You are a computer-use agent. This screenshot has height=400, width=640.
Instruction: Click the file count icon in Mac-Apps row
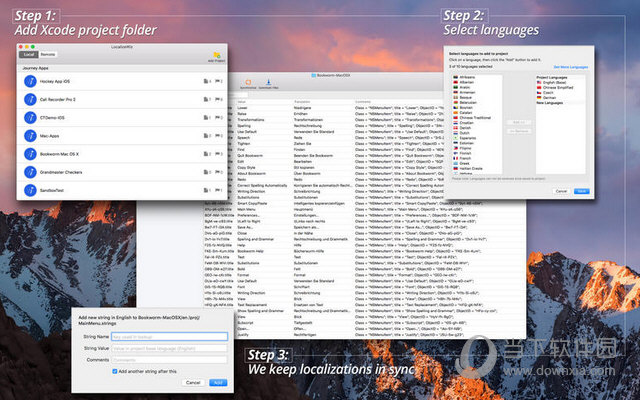[206, 136]
